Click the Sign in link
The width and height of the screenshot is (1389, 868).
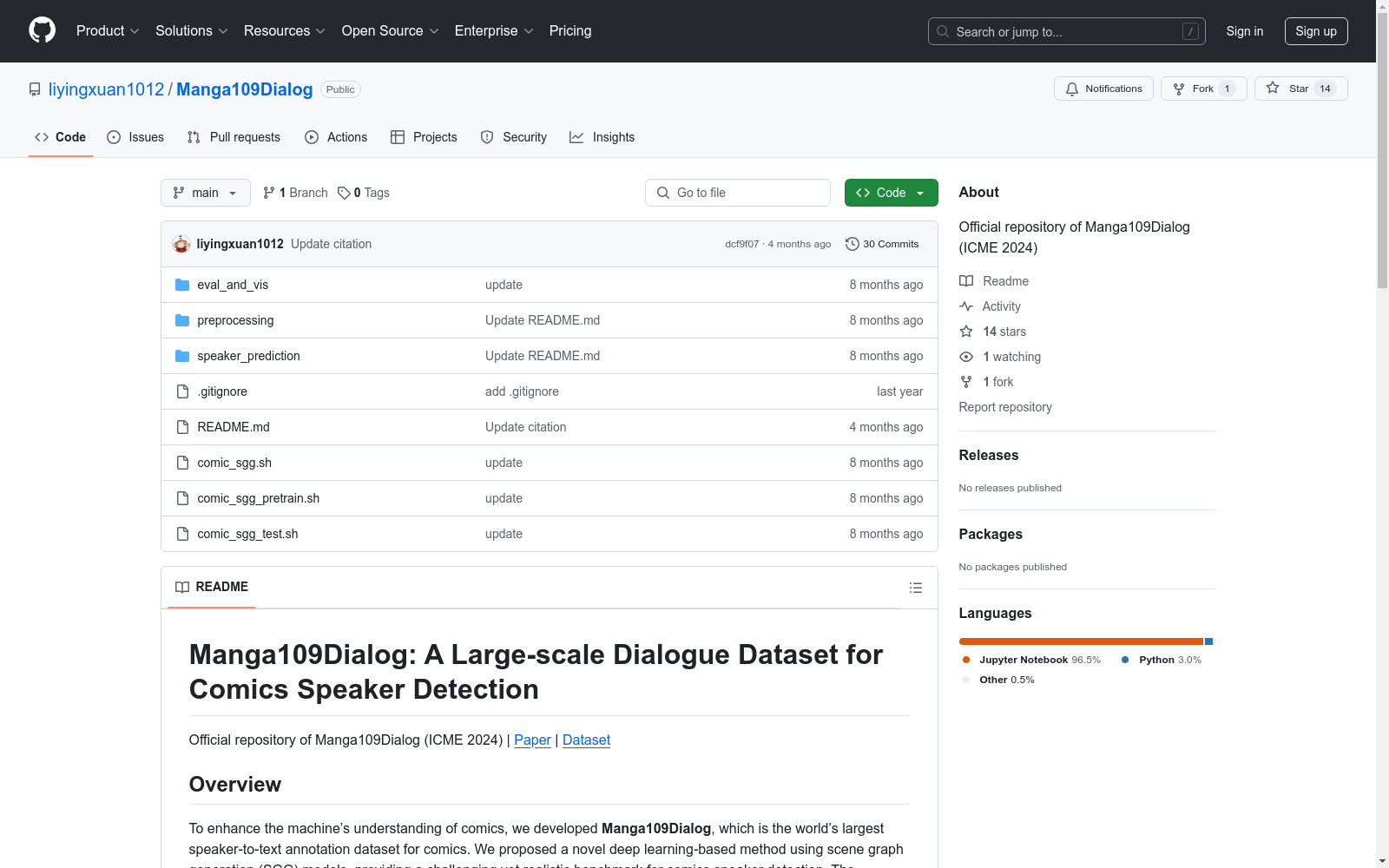(1245, 31)
